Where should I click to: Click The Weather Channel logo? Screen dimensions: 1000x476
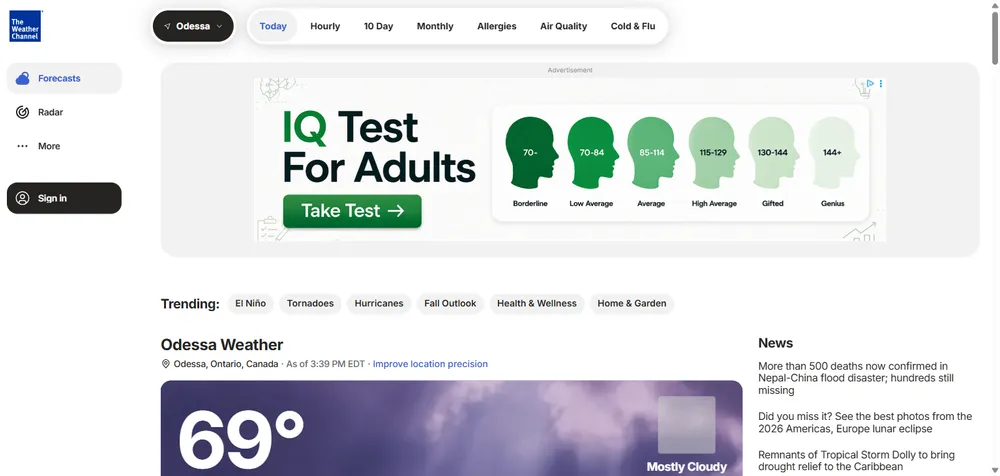click(x=26, y=26)
